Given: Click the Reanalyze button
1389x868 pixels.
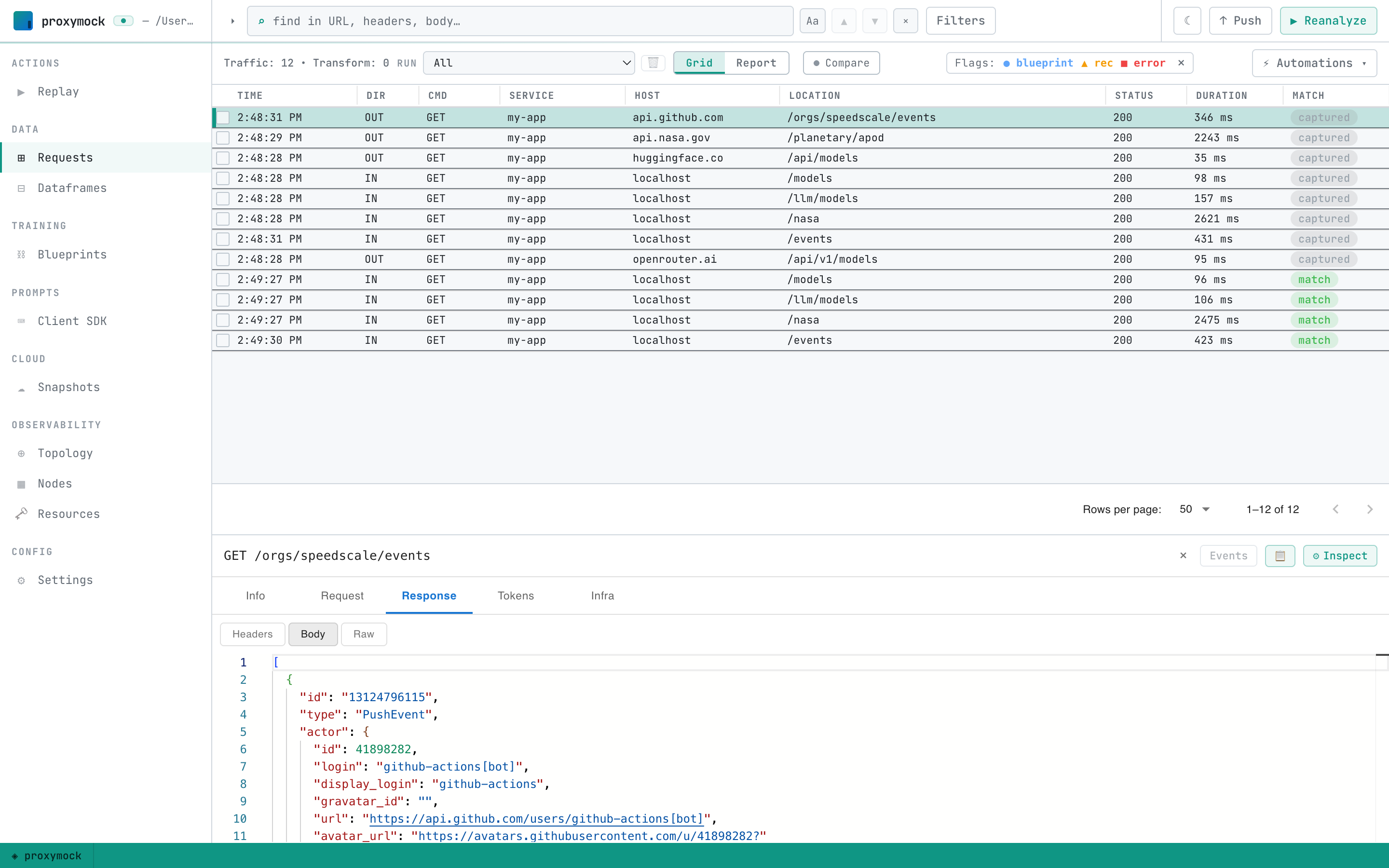Looking at the screenshot, I should point(1328,21).
